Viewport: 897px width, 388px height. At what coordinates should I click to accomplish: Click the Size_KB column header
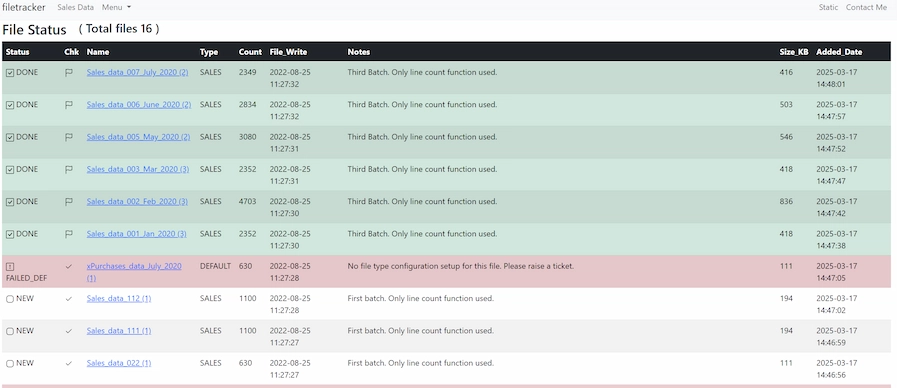pos(794,52)
